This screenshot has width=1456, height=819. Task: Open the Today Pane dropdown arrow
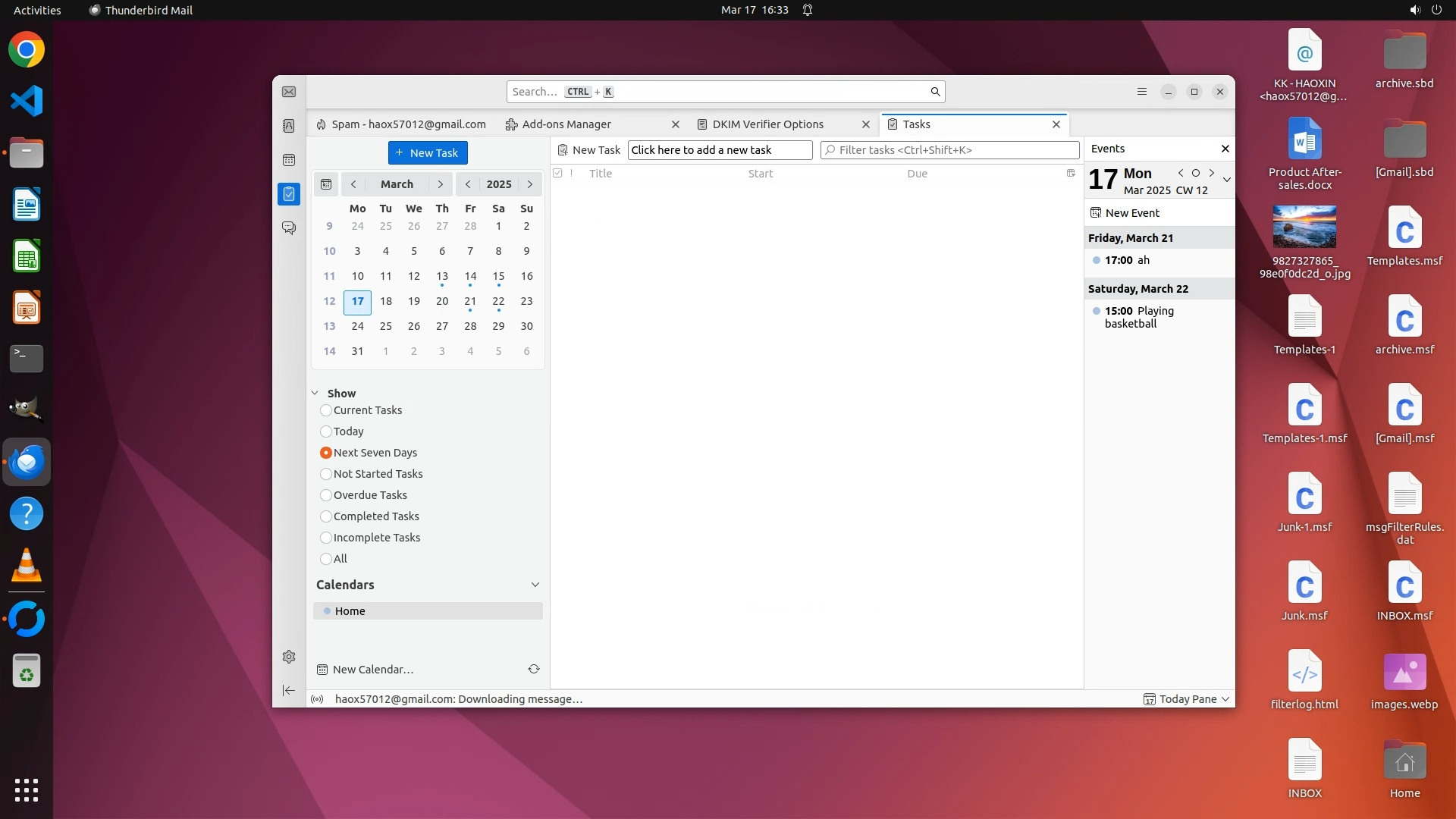pyautogui.click(x=1225, y=699)
